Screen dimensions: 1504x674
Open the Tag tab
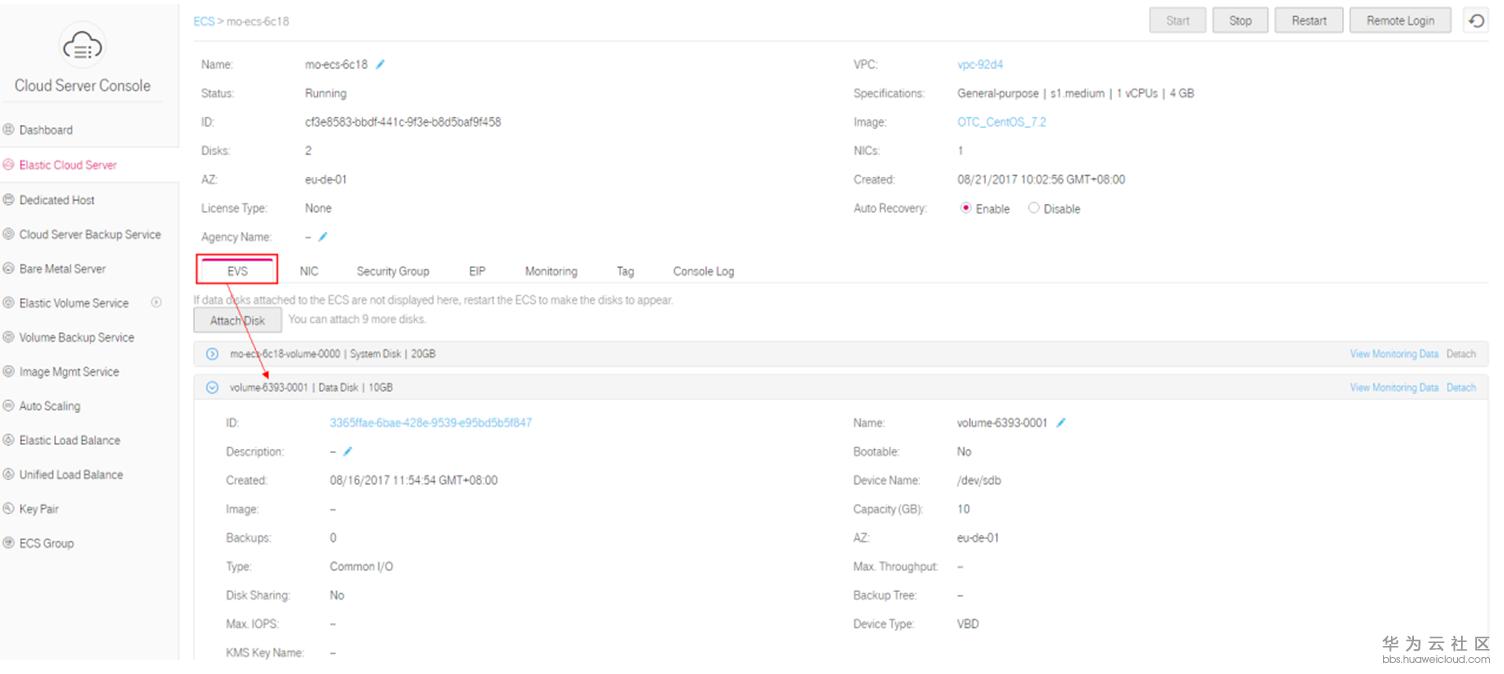[x=625, y=271]
